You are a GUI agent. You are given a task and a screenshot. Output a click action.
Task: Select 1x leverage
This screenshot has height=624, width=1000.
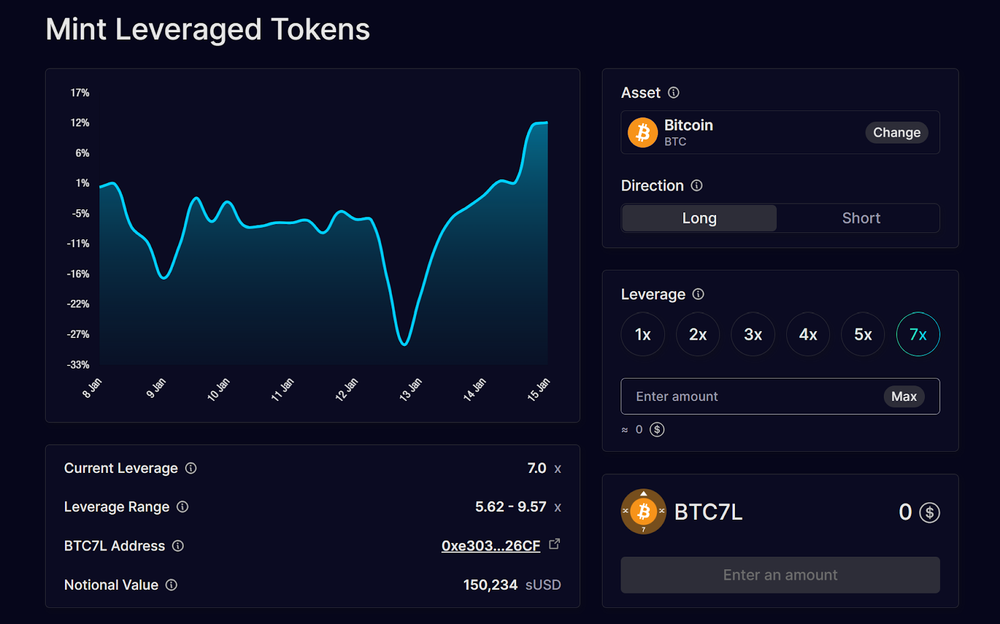click(x=643, y=335)
